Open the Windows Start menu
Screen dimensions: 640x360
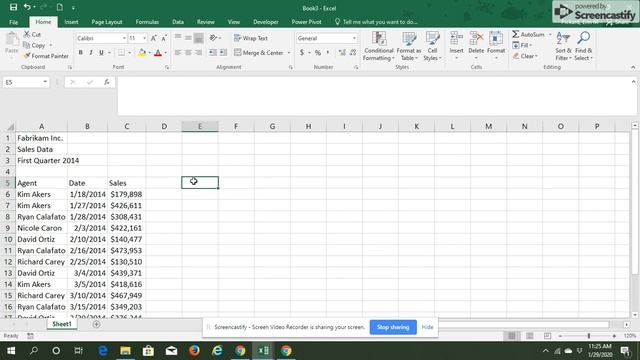[11, 351]
